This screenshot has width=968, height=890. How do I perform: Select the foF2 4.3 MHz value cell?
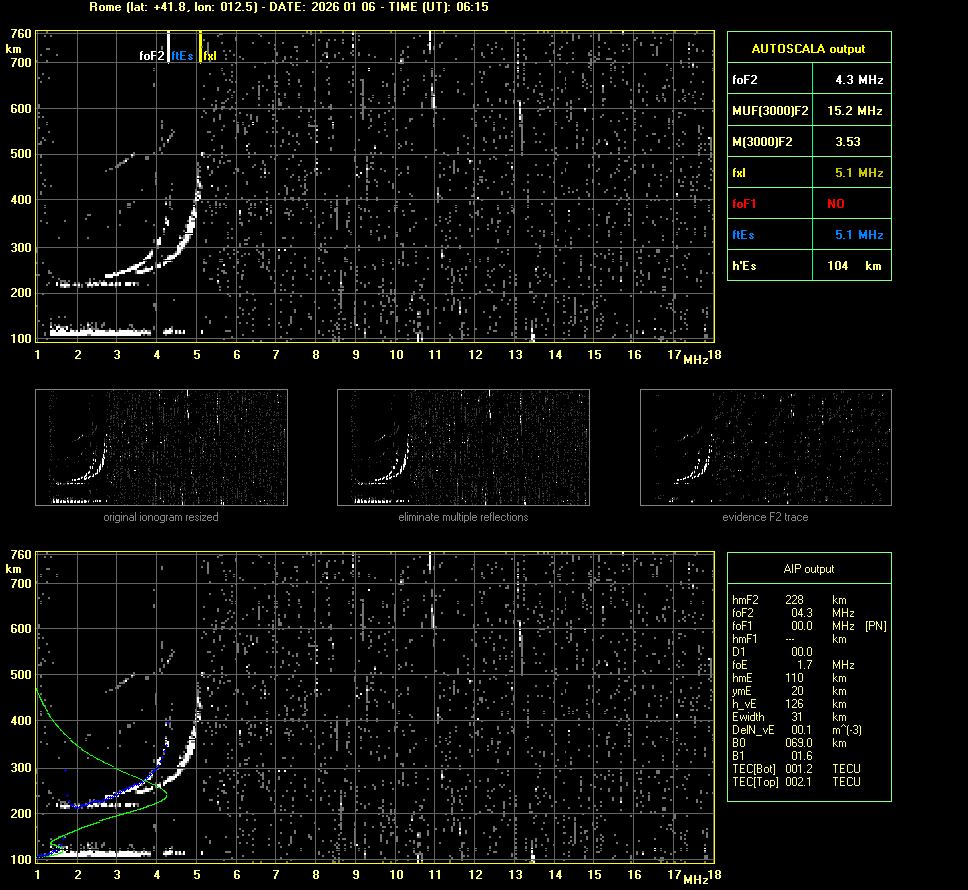[x=859, y=79]
